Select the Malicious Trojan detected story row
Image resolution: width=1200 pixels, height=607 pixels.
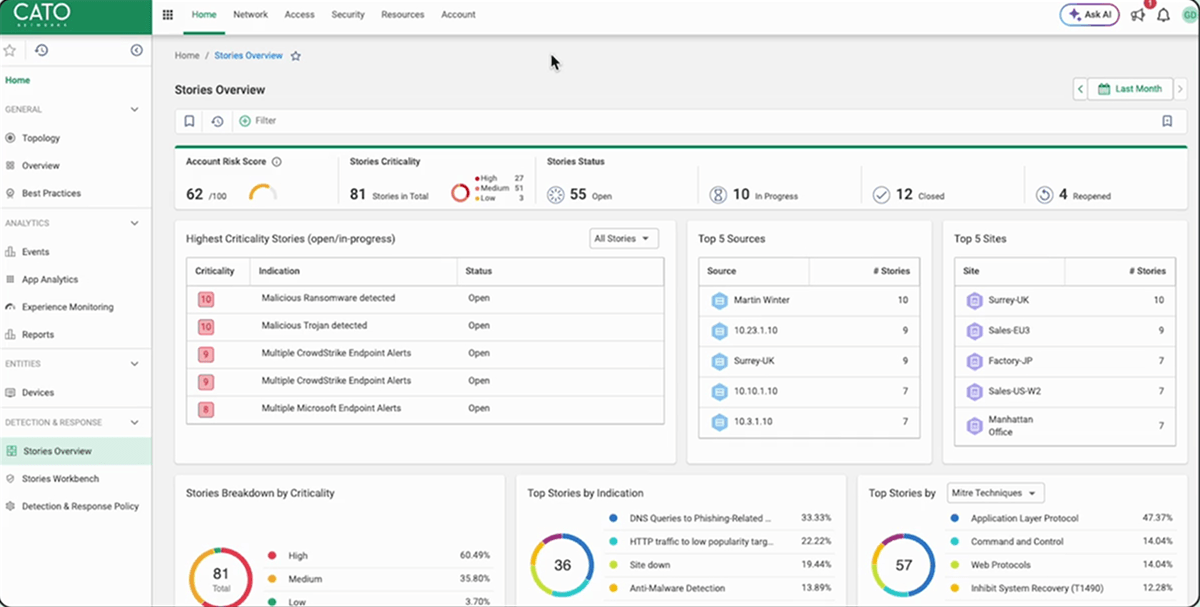tap(425, 326)
